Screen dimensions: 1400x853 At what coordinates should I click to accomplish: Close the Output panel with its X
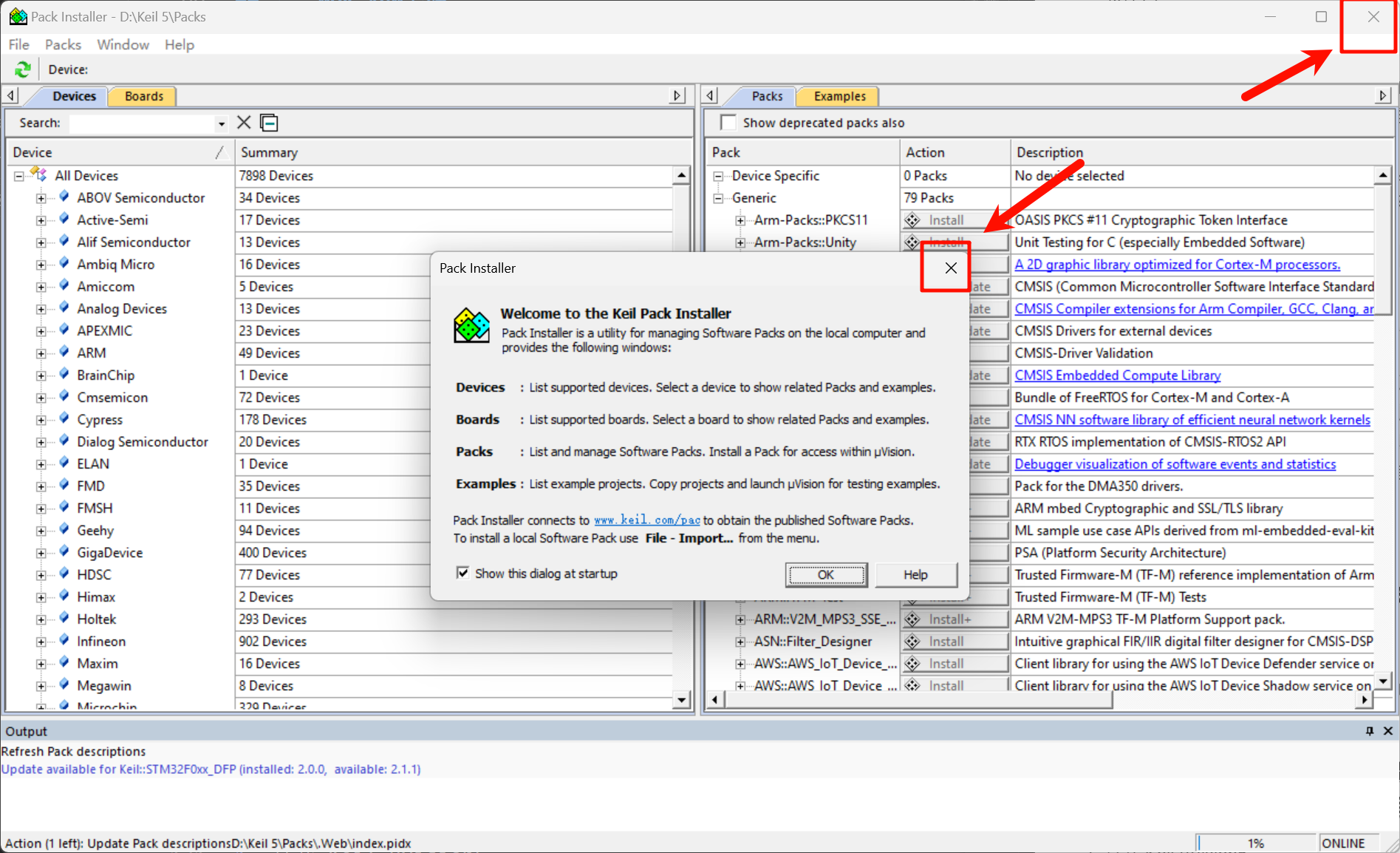coord(1388,731)
